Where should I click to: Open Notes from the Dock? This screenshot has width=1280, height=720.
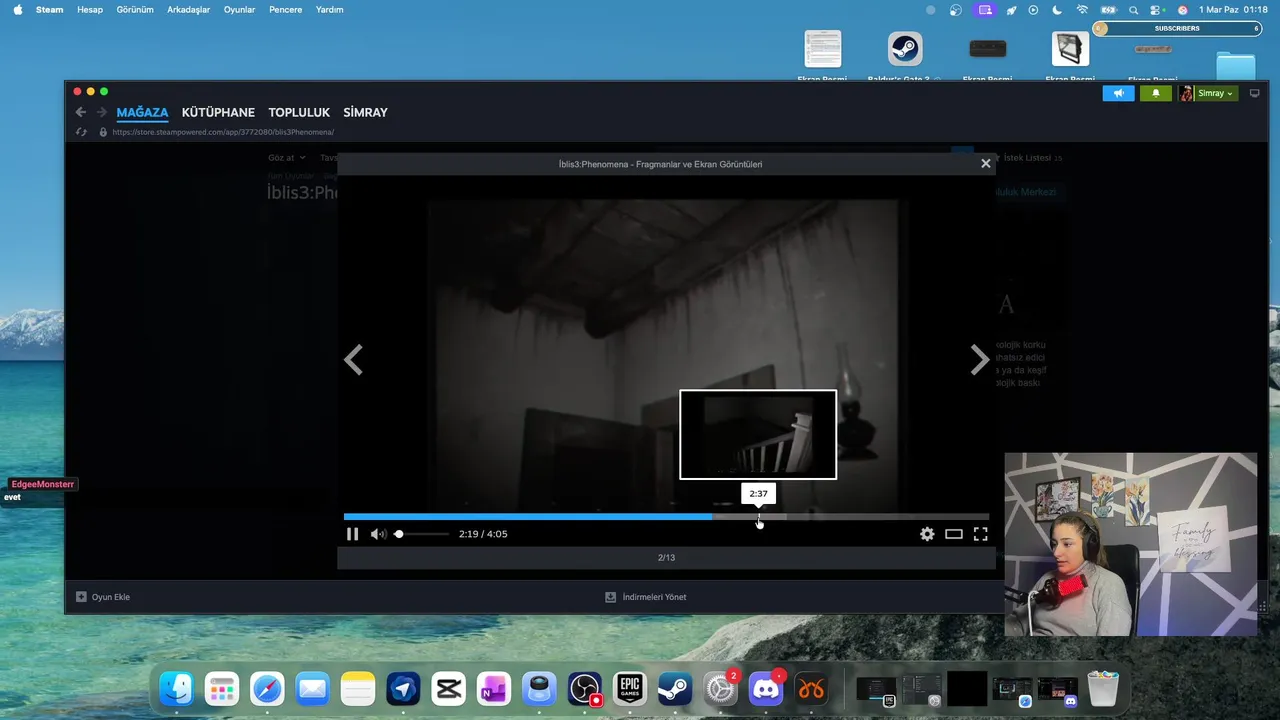pyautogui.click(x=357, y=689)
